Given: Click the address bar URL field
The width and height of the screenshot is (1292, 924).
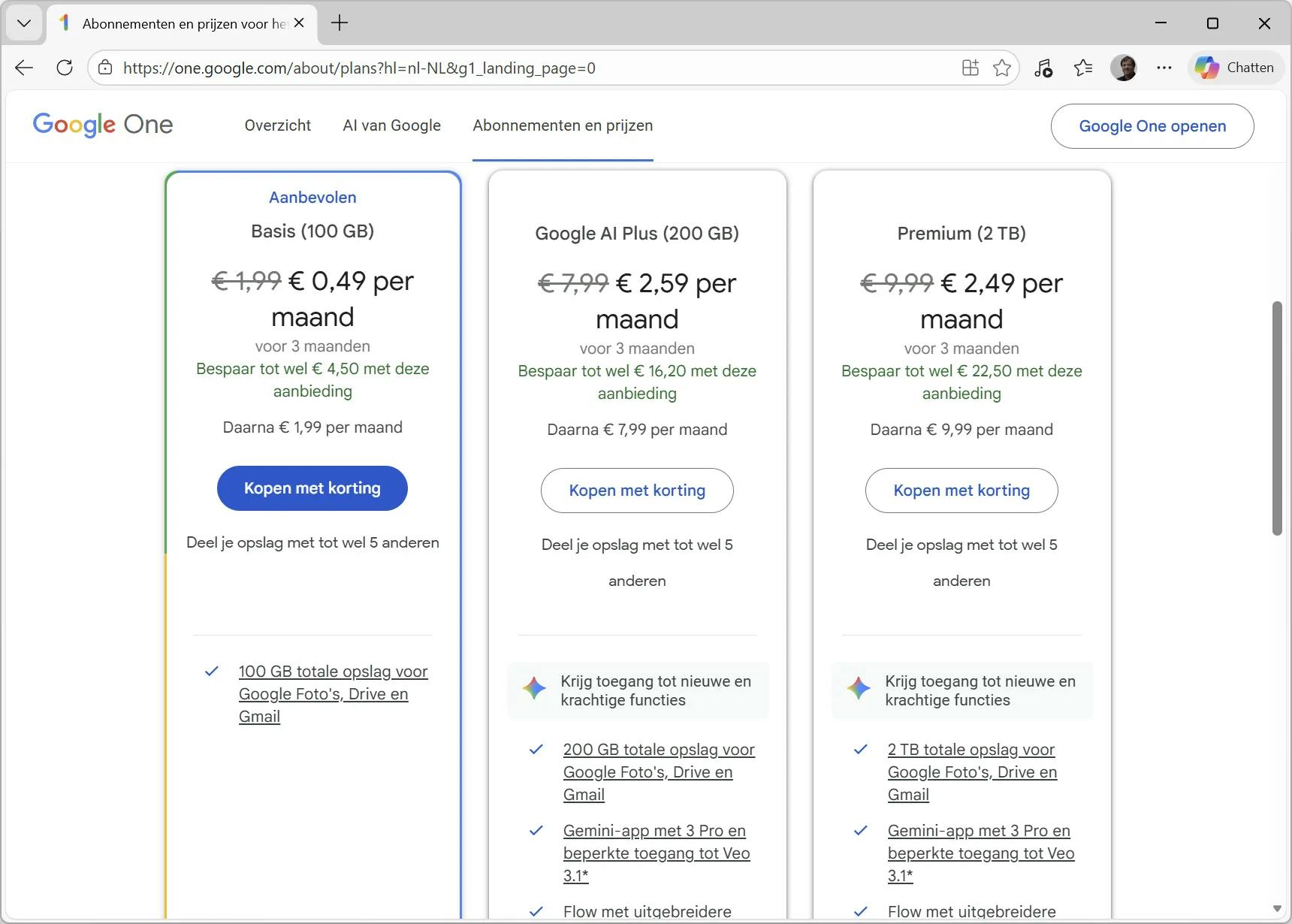Looking at the screenshot, I should [x=526, y=68].
